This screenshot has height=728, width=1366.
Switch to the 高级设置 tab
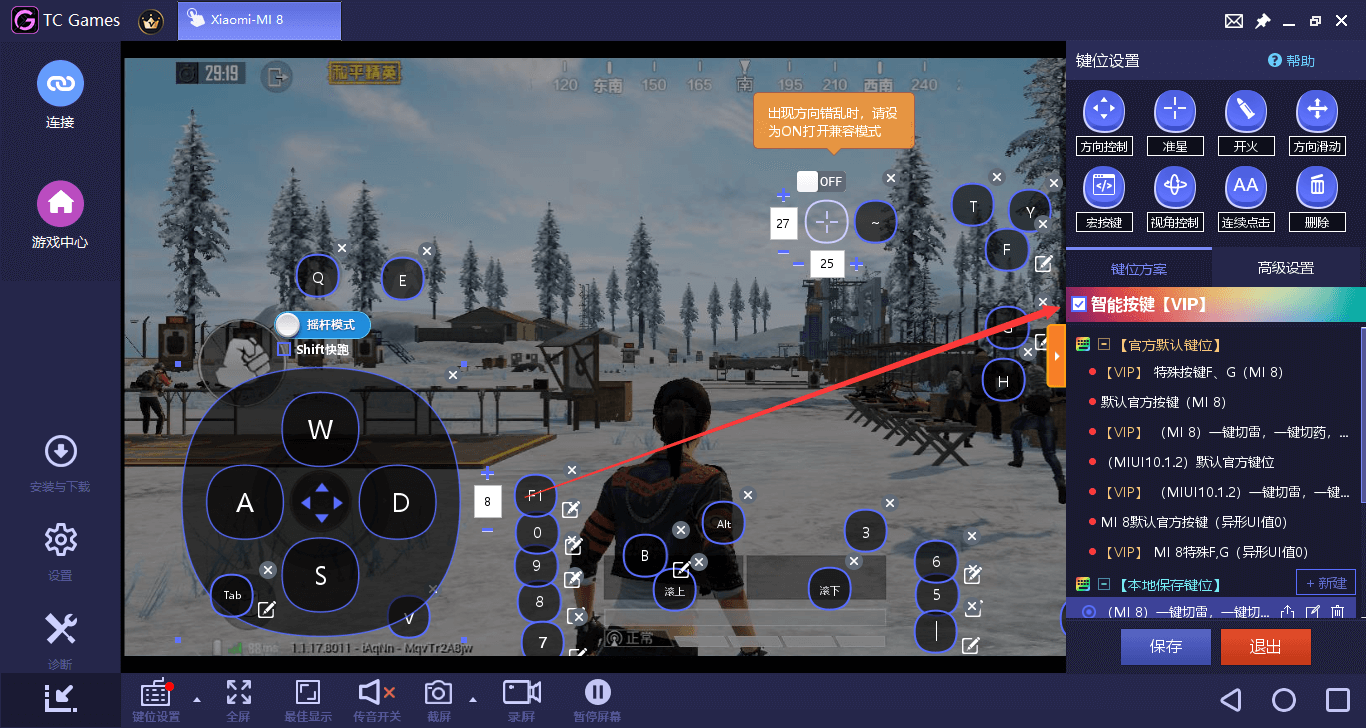(1286, 268)
